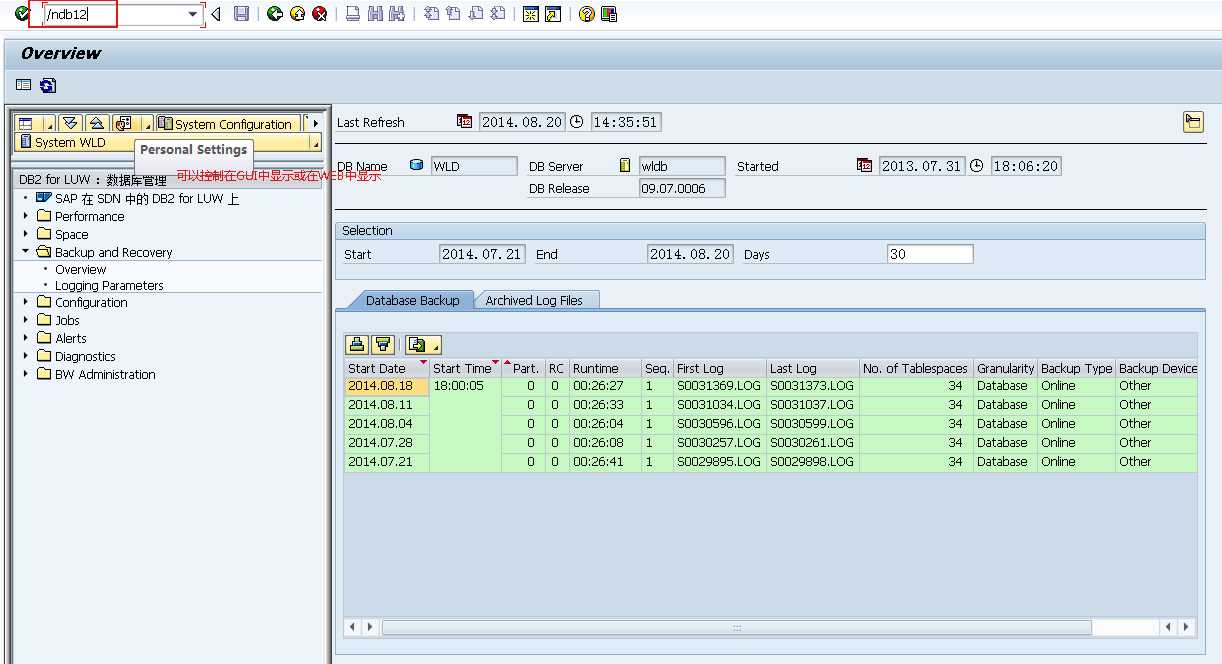Click the layout icon in navigation toolbar
This screenshot has width=1222, height=664.
point(25,124)
